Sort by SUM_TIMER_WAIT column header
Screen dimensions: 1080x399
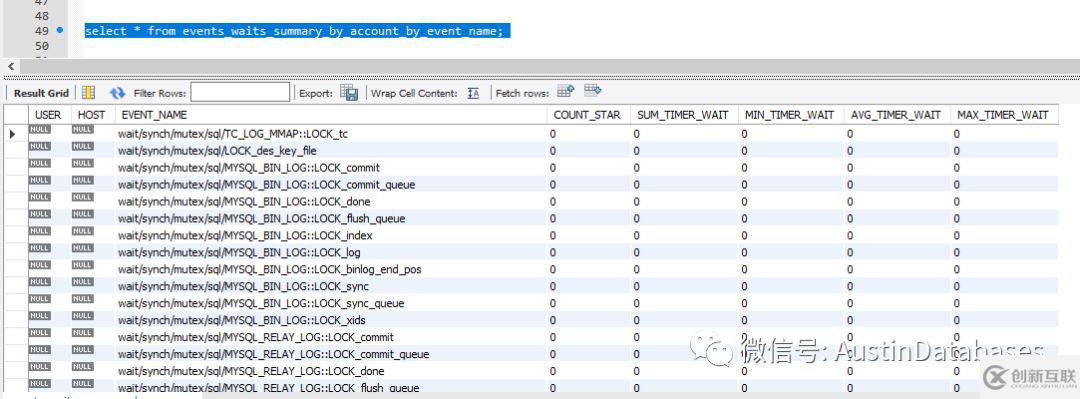coord(683,115)
